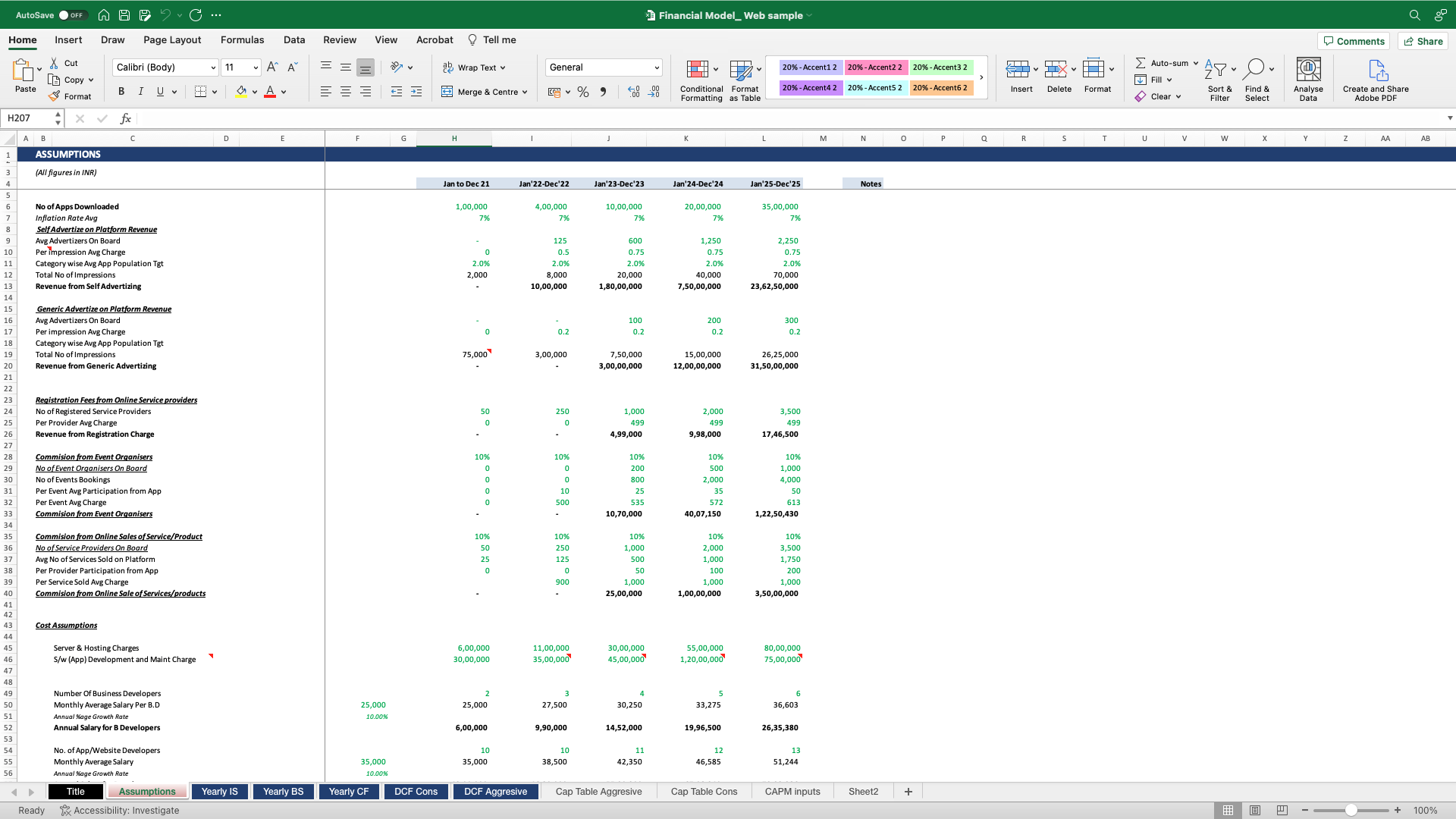Switch to the Yearly BS sheet tab

pyautogui.click(x=283, y=792)
